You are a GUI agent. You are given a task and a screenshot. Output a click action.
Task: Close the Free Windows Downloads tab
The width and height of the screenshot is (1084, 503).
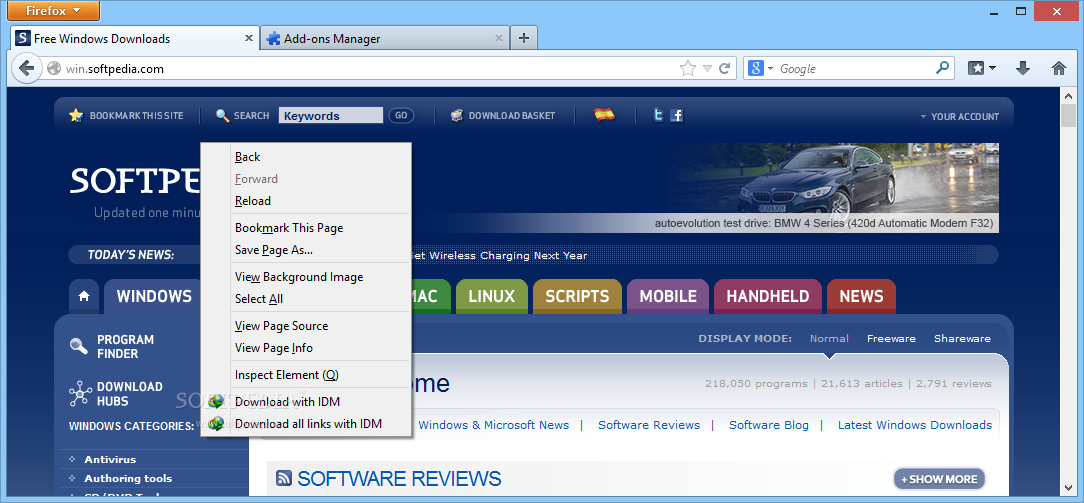click(x=249, y=38)
